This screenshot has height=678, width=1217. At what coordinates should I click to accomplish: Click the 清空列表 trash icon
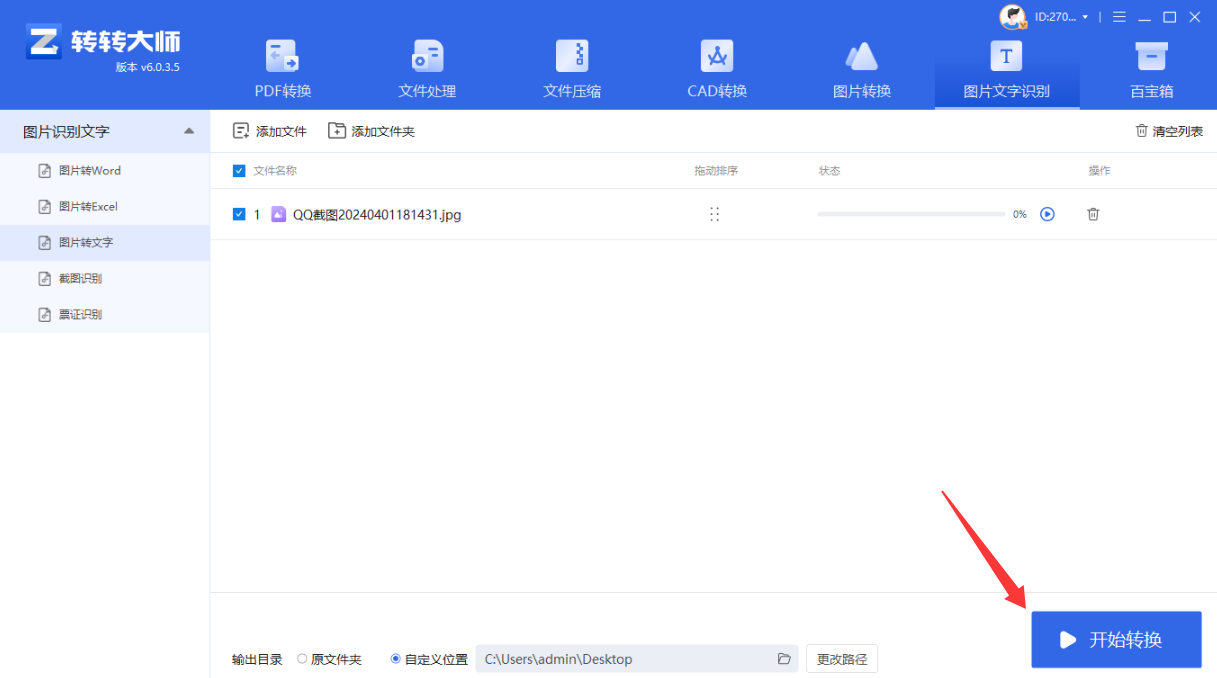1142,130
